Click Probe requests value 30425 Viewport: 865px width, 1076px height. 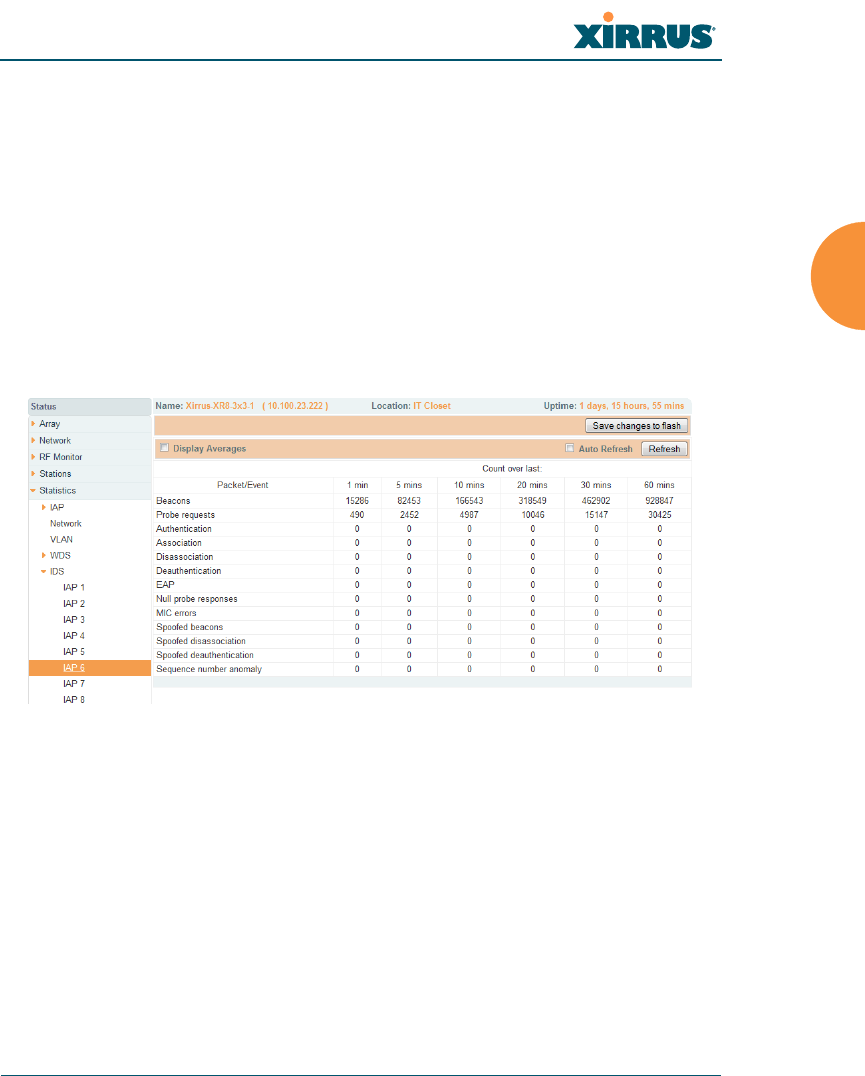[x=660, y=515]
